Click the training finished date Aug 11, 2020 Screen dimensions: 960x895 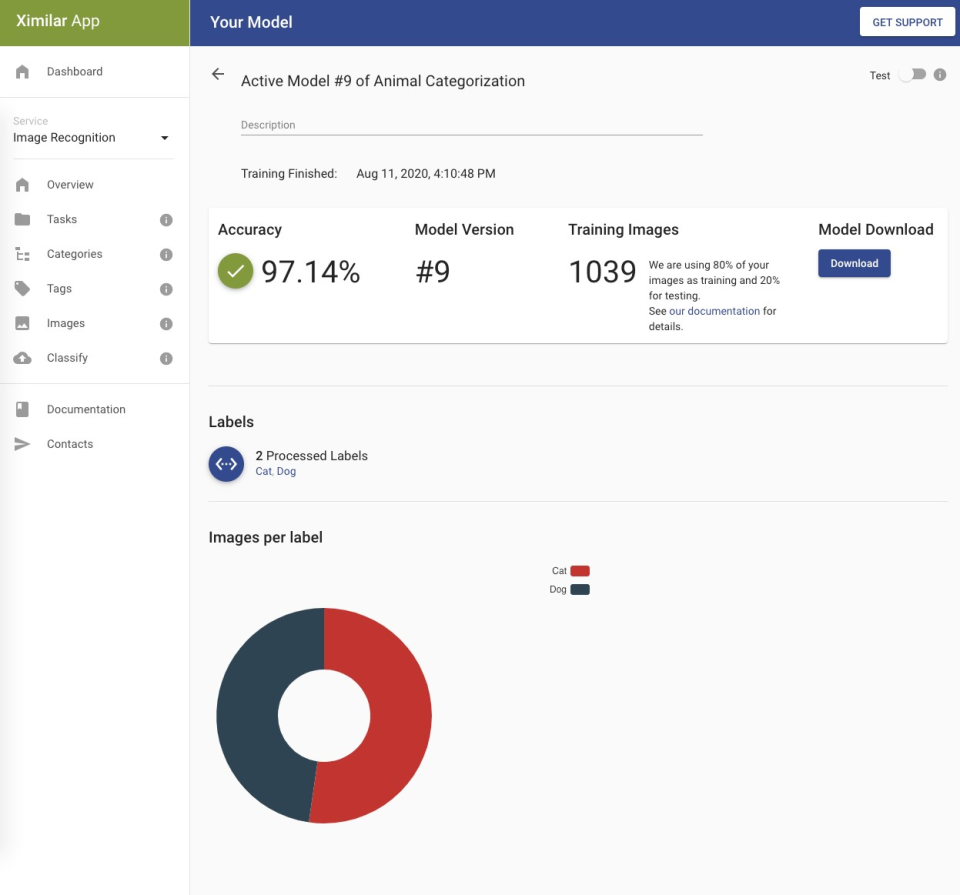[426, 174]
